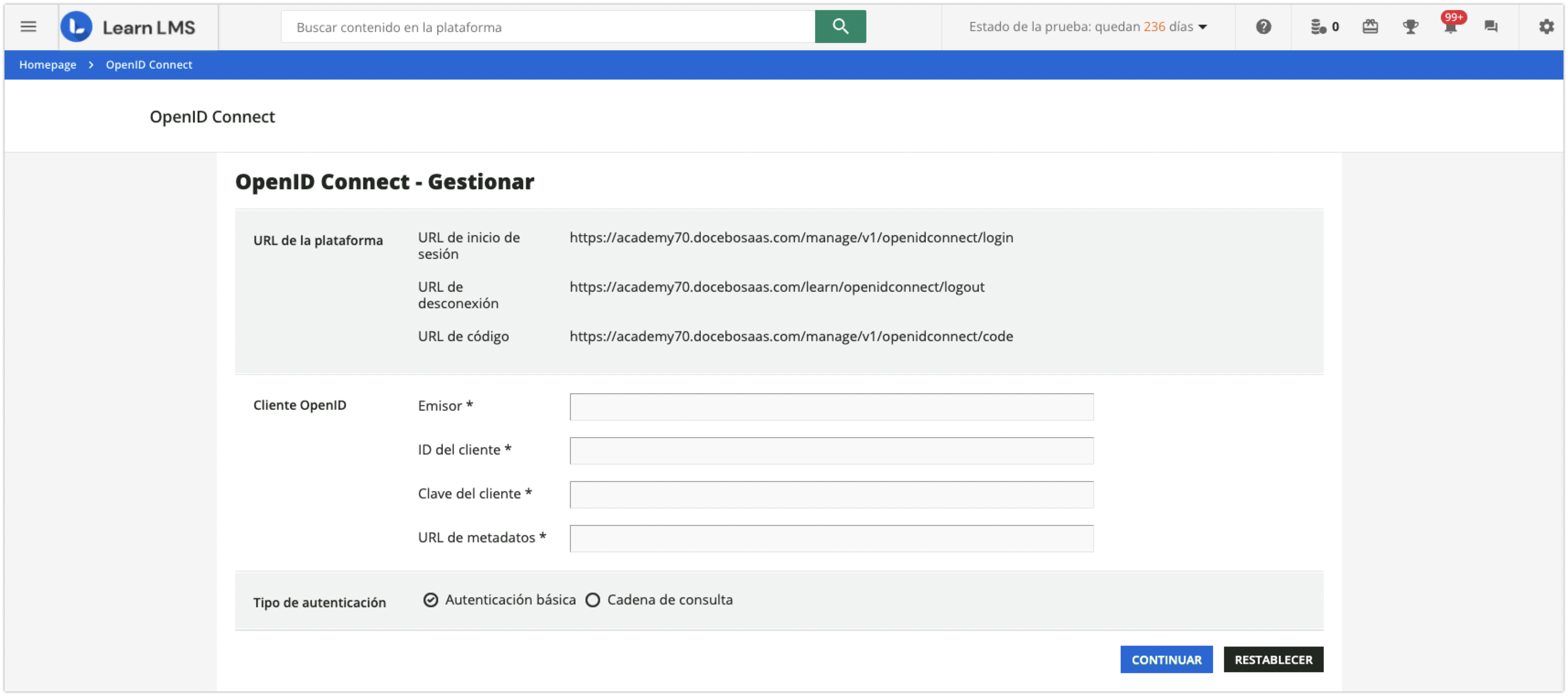Click the 'Tipo de autenticación' label

click(320, 603)
